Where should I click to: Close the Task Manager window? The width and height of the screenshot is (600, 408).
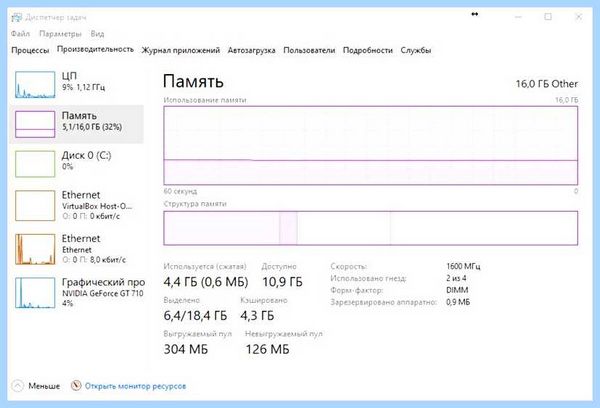(579, 17)
